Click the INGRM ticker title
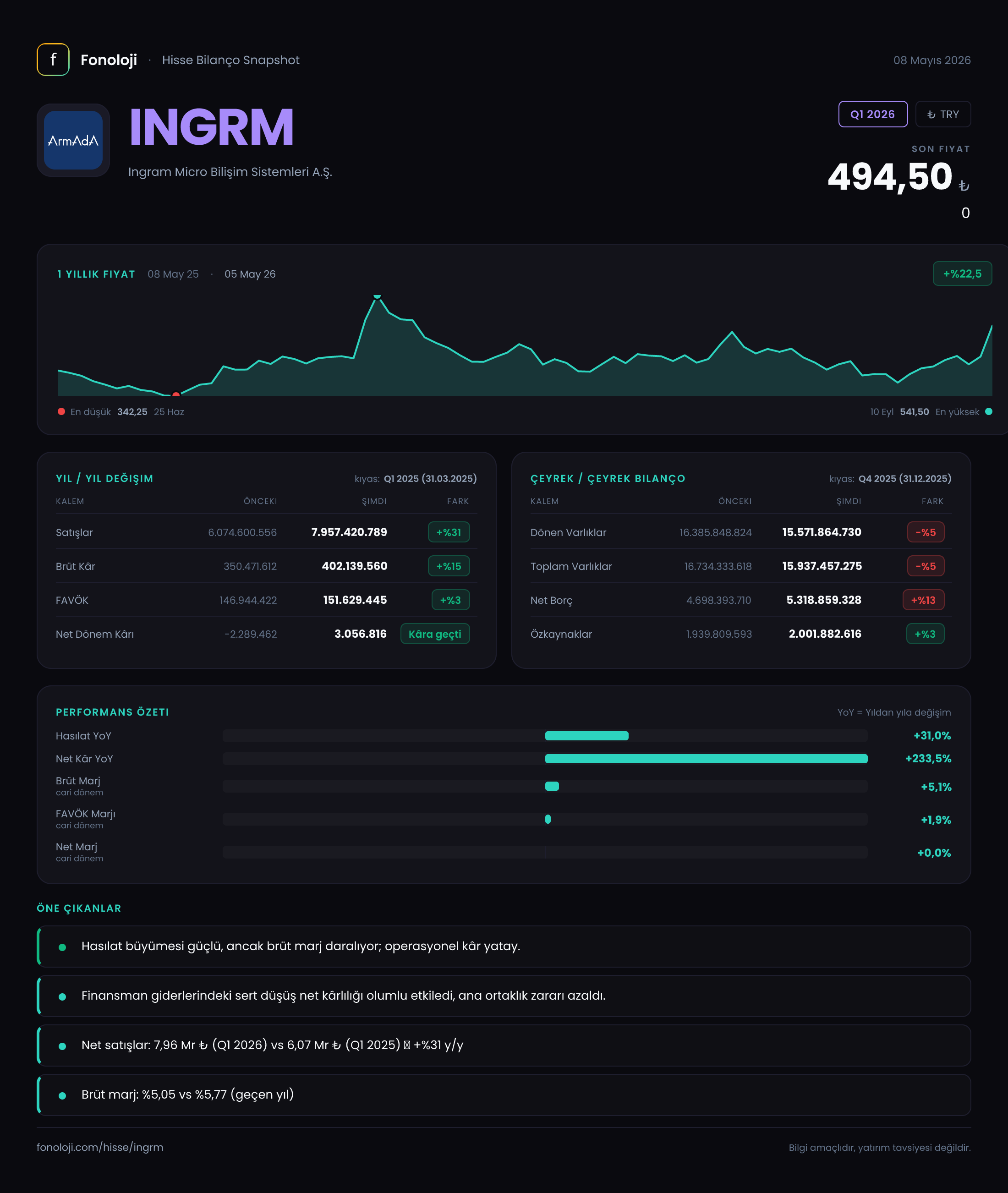The width and height of the screenshot is (1008, 1193). (211, 127)
